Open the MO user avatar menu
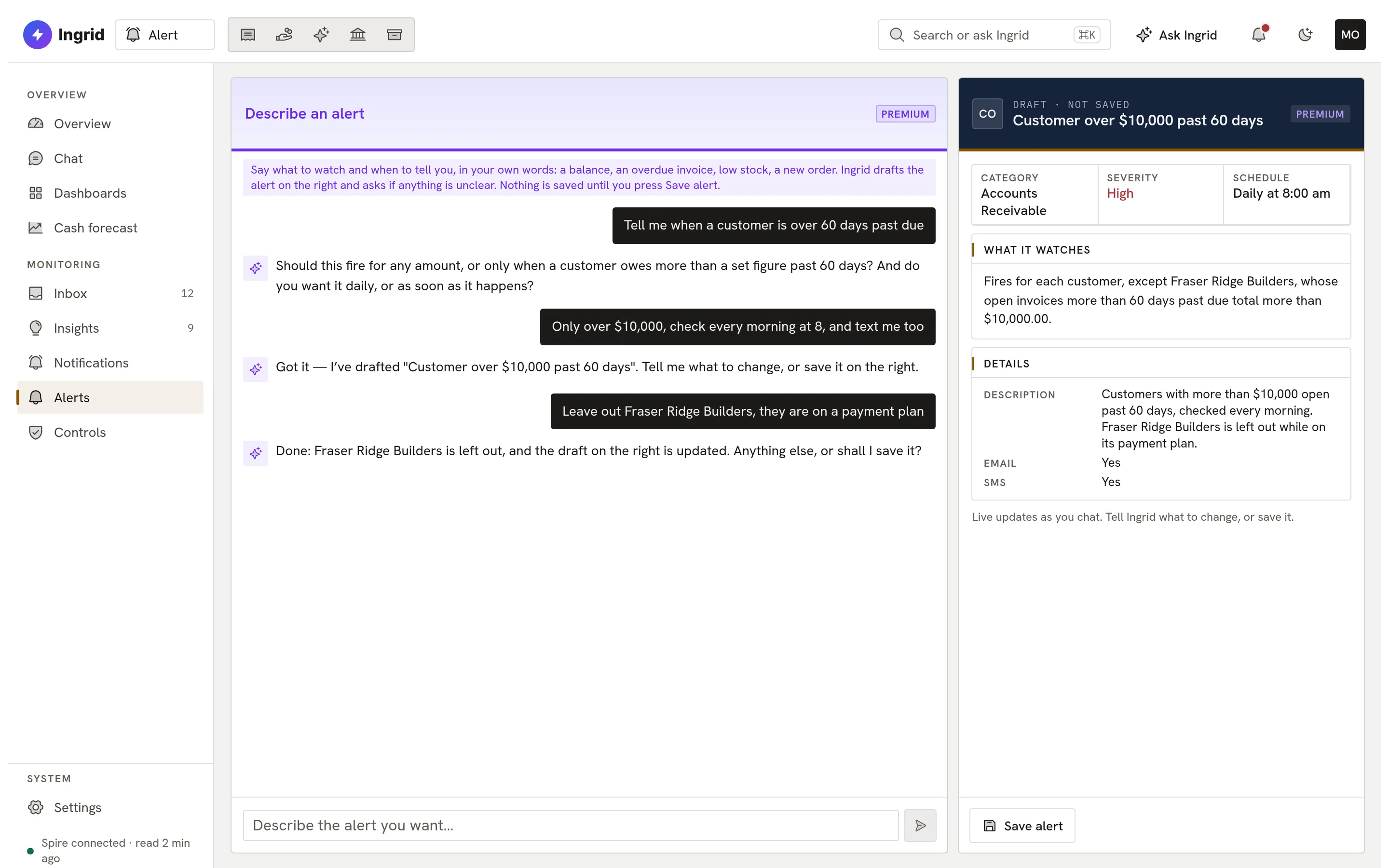This screenshot has width=1389, height=868. (x=1350, y=34)
